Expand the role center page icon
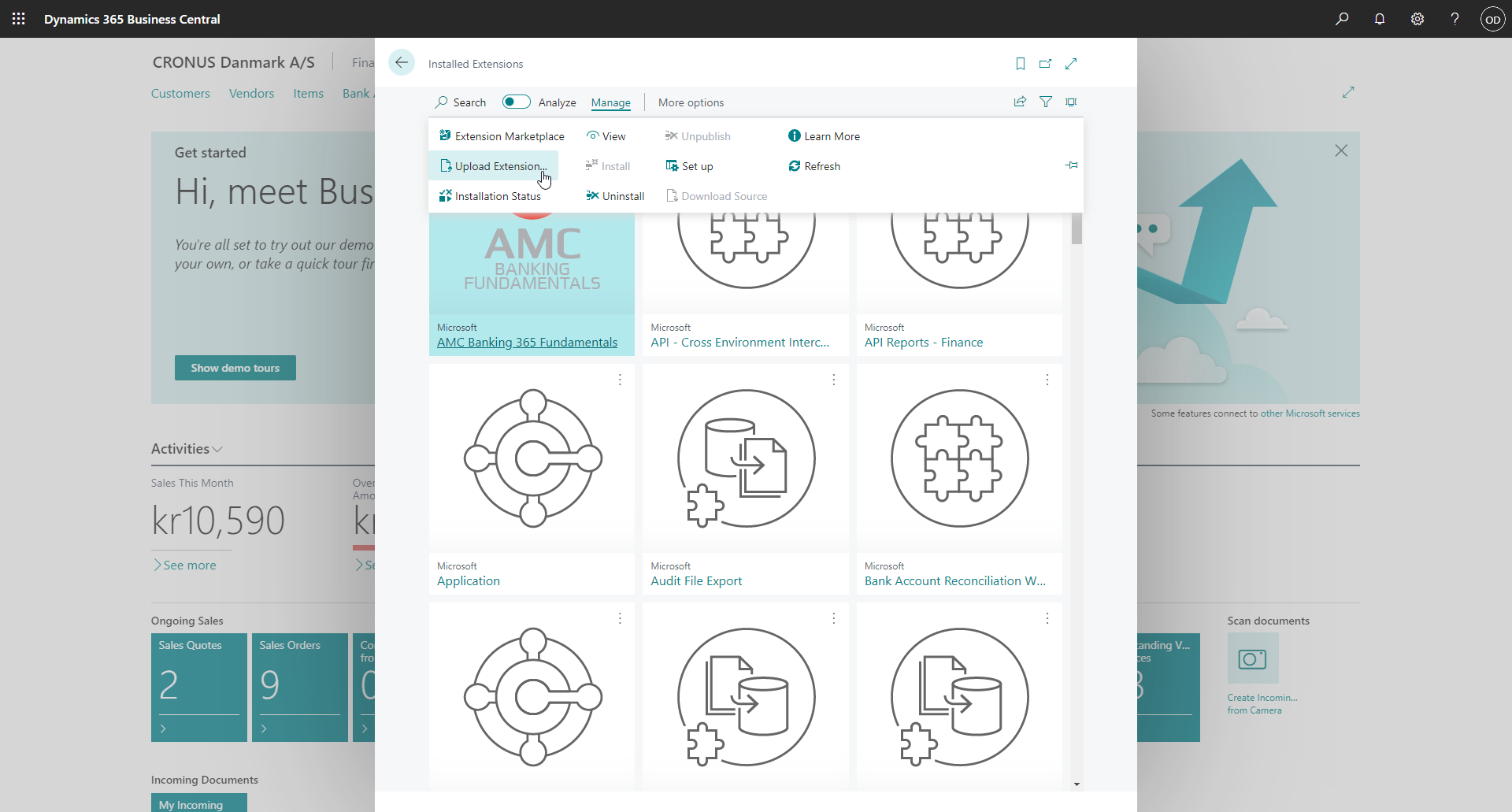Screen dimensions: 1512x812 pos(1348,93)
